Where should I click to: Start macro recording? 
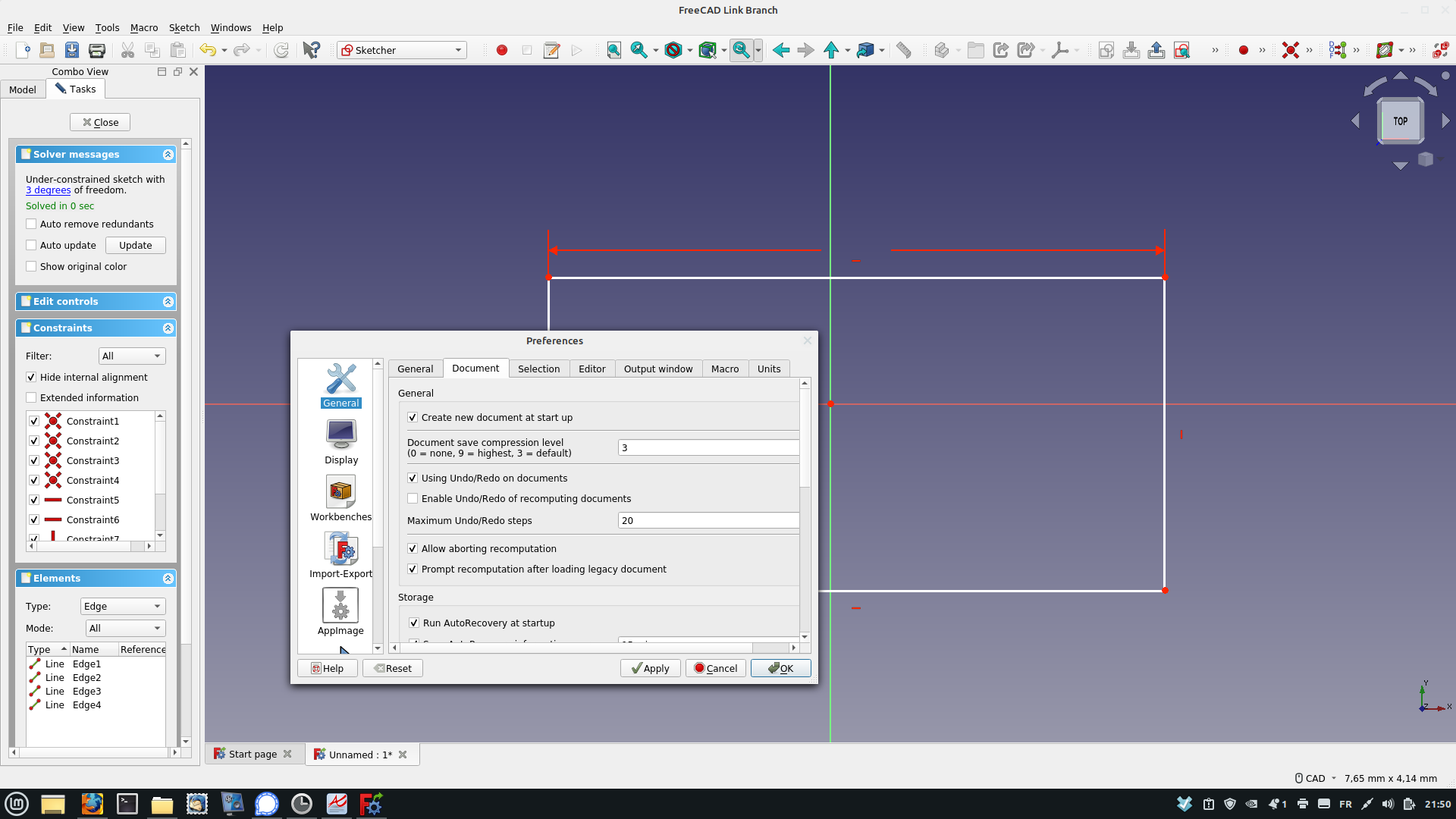pyautogui.click(x=501, y=50)
